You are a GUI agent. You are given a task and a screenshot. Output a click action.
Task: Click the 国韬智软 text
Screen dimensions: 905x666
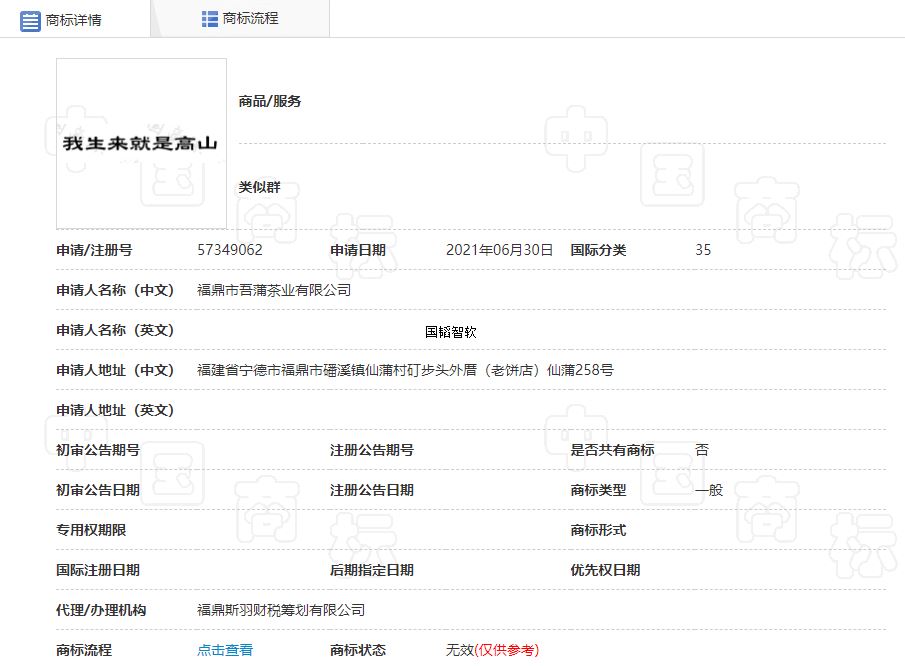tap(451, 332)
